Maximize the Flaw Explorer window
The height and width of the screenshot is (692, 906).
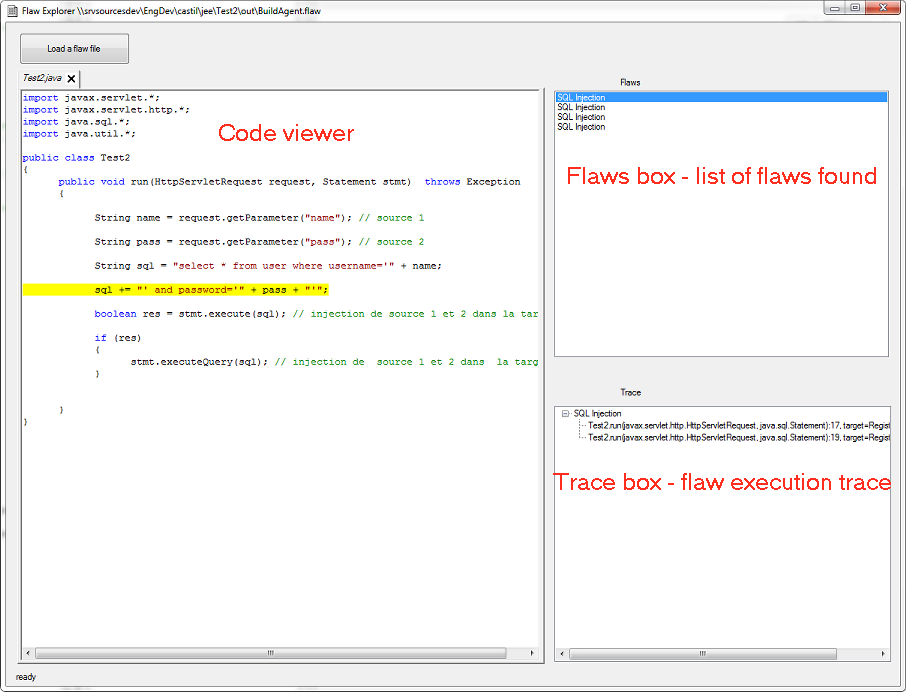[x=854, y=8]
